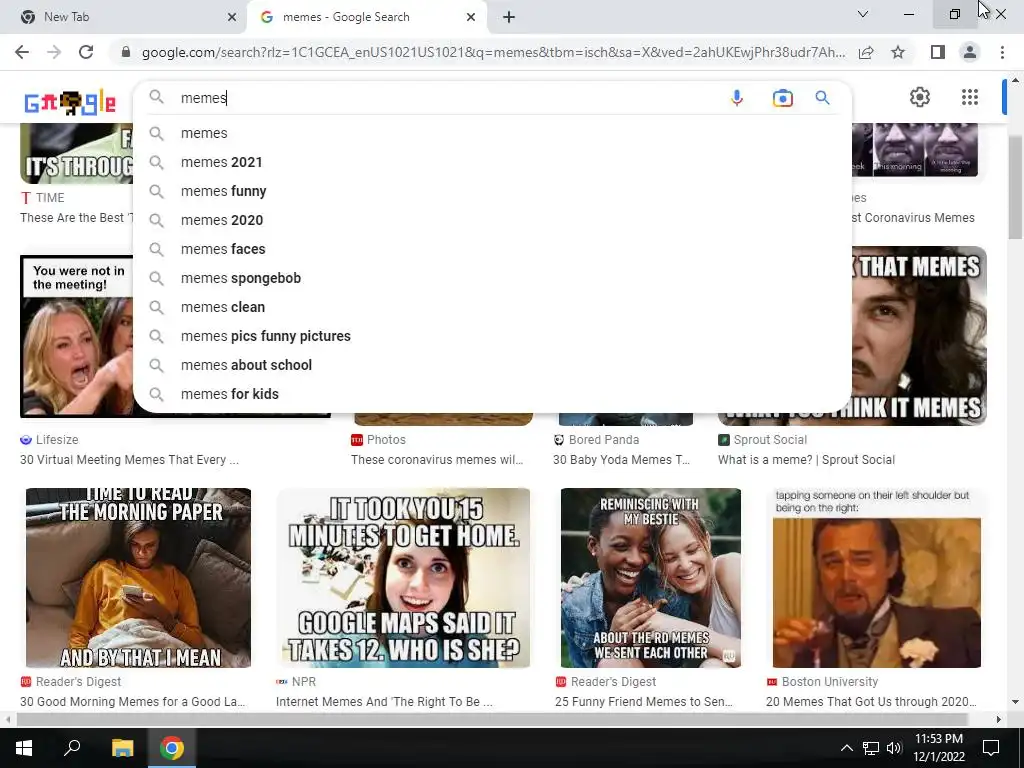Viewport: 1024px width, 768px height.
Task: Click the Google doodle logo
Action: [x=70, y=103]
